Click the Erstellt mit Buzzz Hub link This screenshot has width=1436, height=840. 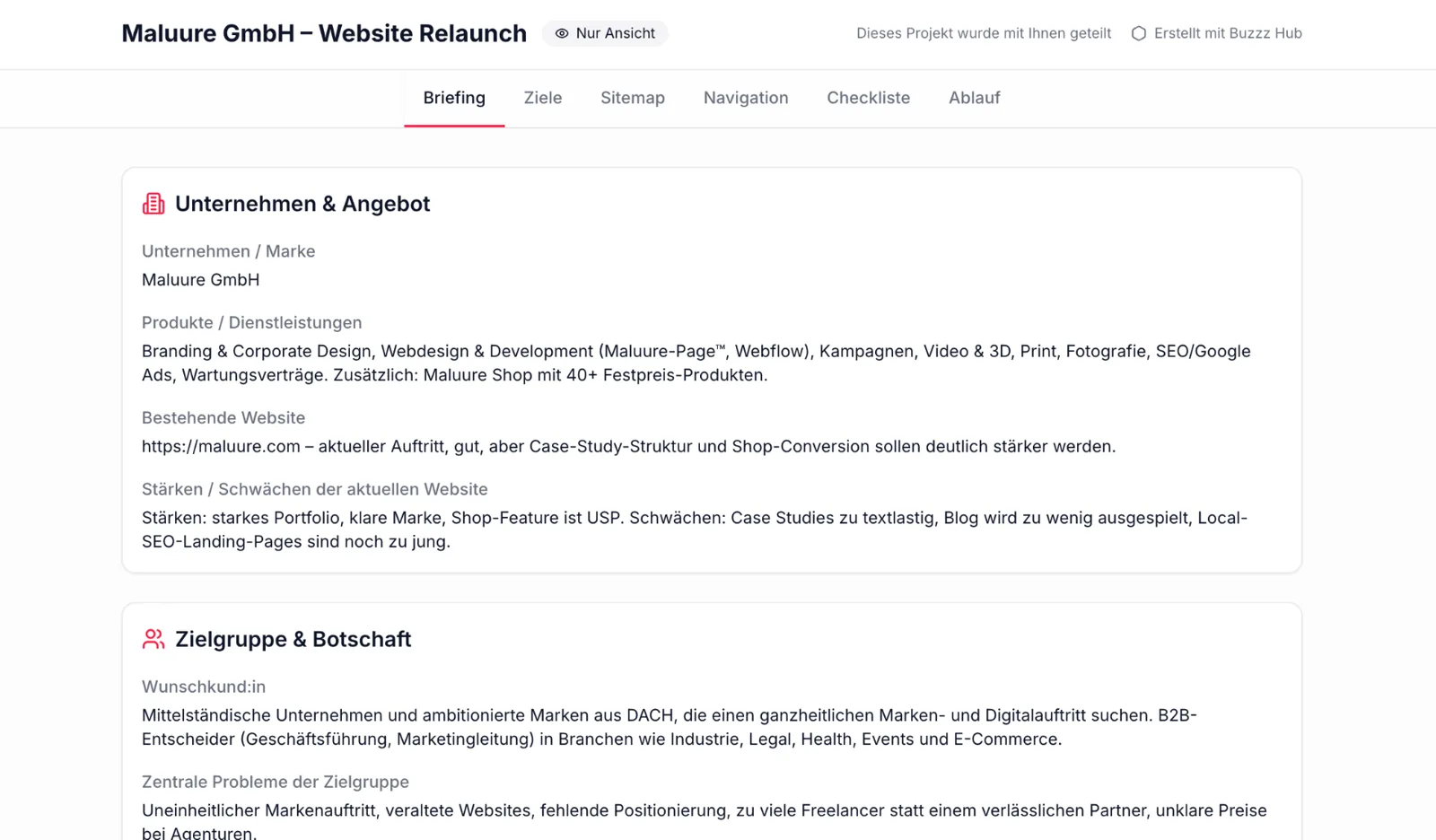pyautogui.click(x=1216, y=33)
